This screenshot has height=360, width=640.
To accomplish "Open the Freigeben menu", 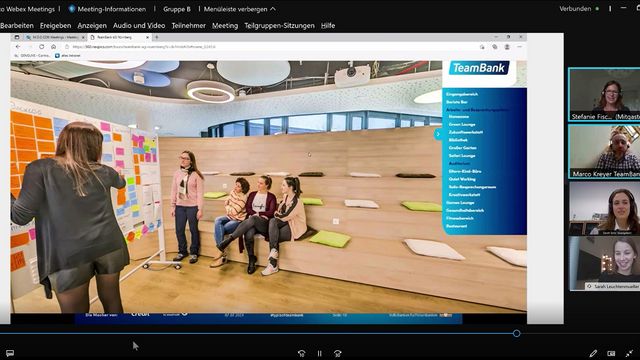I will 56,25.
